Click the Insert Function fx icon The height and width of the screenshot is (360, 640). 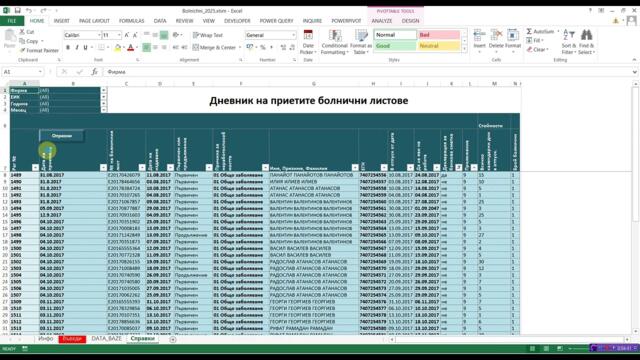click(x=94, y=72)
